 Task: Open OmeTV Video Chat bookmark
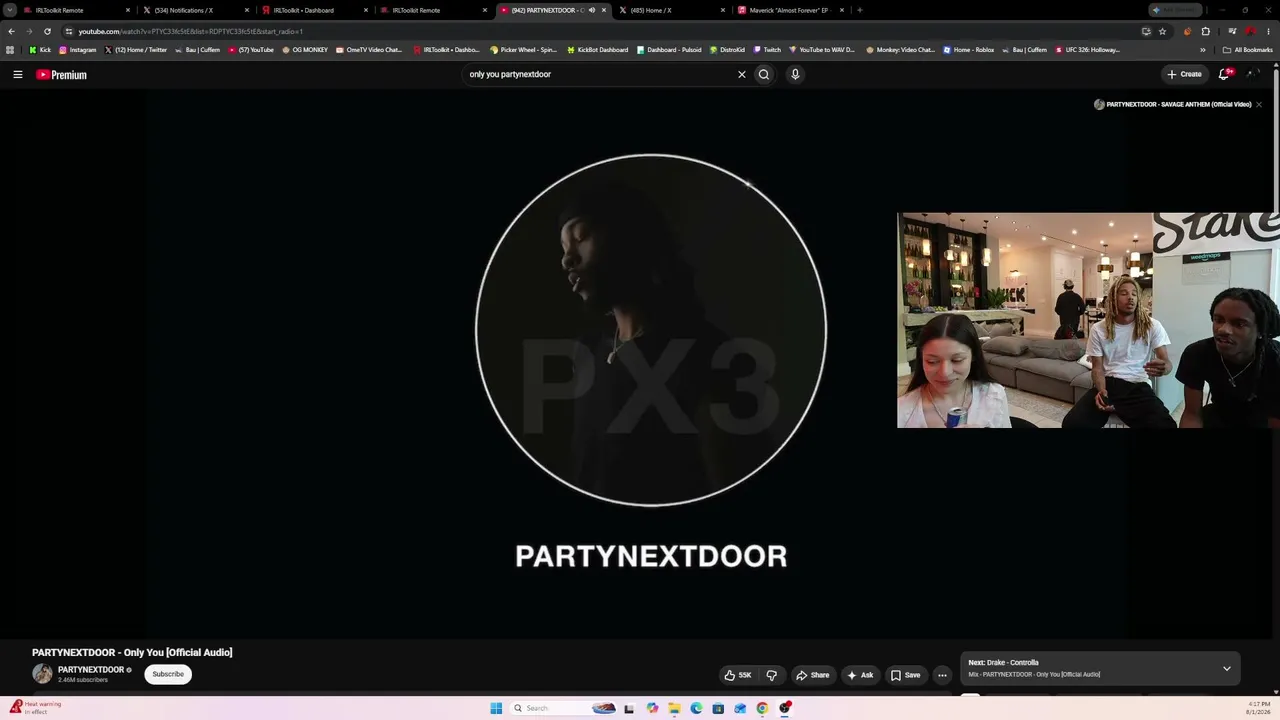click(369, 50)
